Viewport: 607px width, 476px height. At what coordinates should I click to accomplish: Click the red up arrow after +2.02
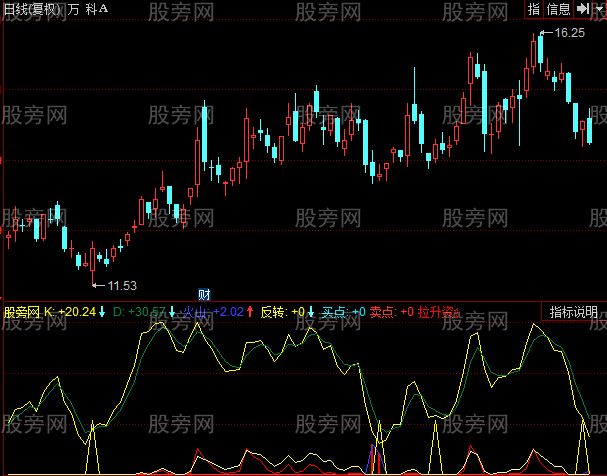(x=249, y=312)
